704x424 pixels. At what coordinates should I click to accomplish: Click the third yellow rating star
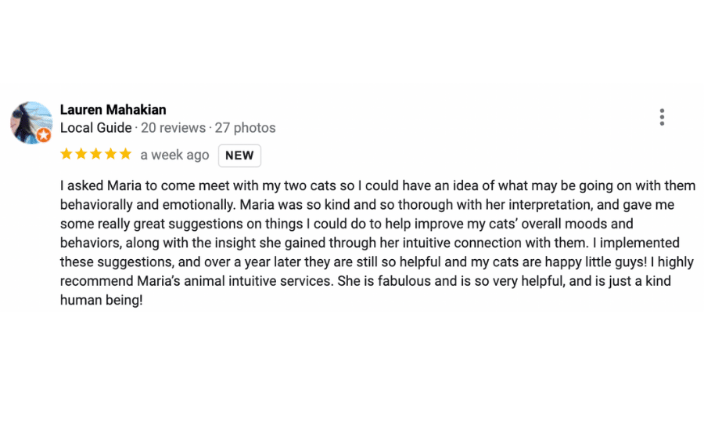96,154
